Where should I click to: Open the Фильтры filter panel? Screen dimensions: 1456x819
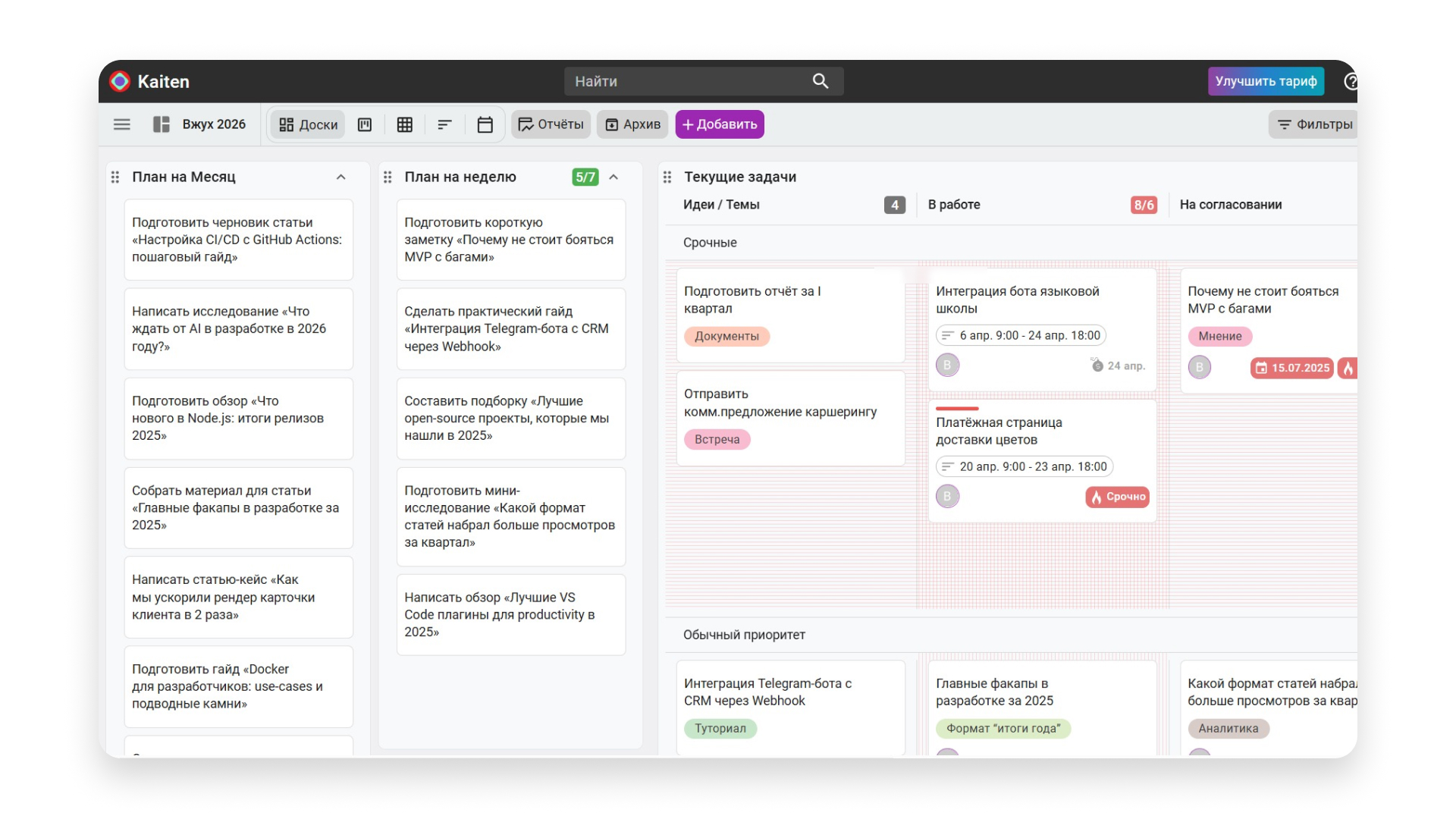click(1315, 124)
